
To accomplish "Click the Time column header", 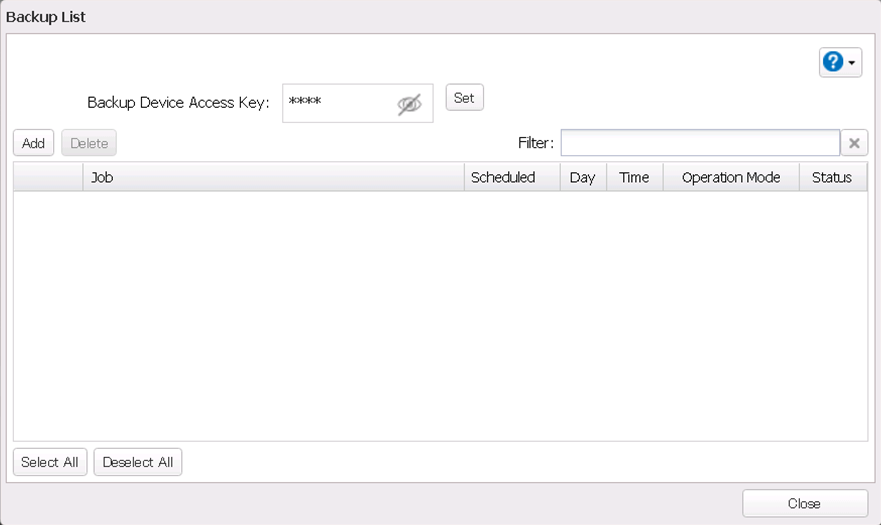I will [x=634, y=177].
